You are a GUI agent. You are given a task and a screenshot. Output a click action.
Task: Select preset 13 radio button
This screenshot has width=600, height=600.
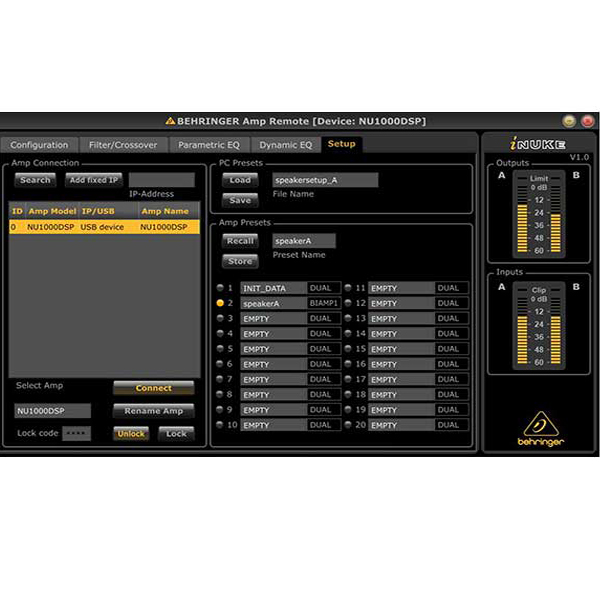click(348, 318)
